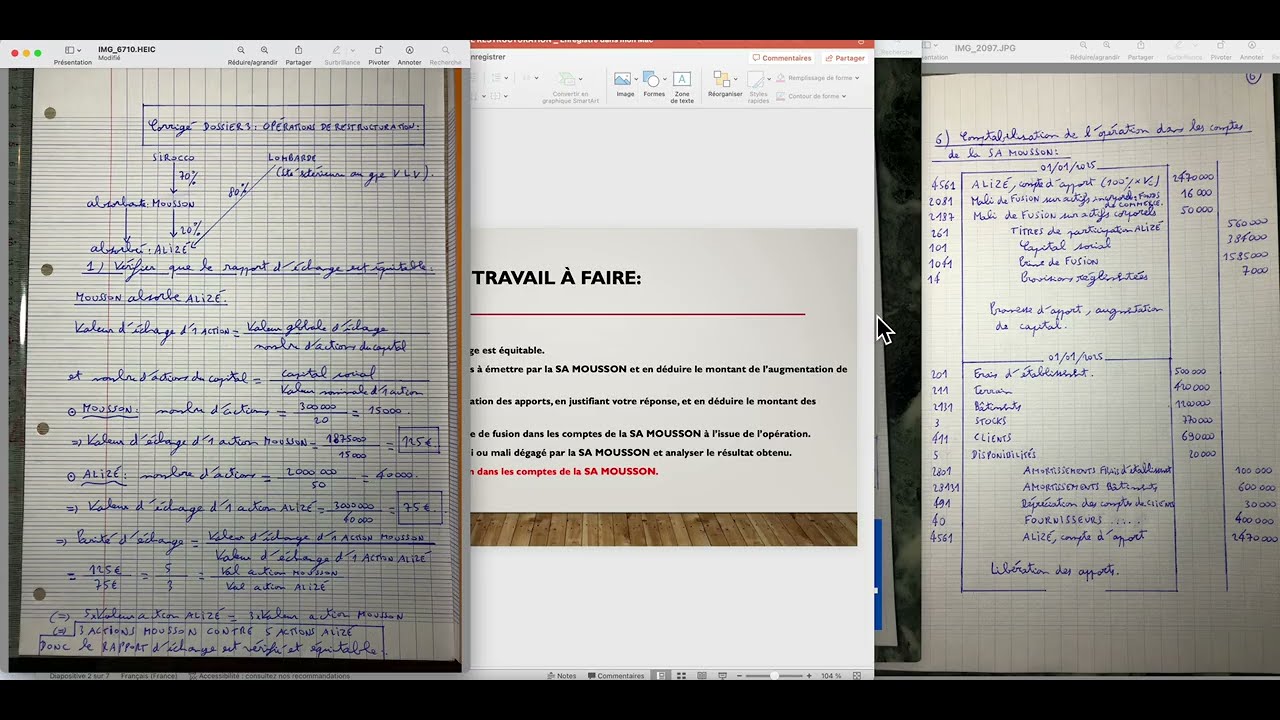Expand the Réorganiser dropdown arrow

pyautogui.click(x=735, y=78)
